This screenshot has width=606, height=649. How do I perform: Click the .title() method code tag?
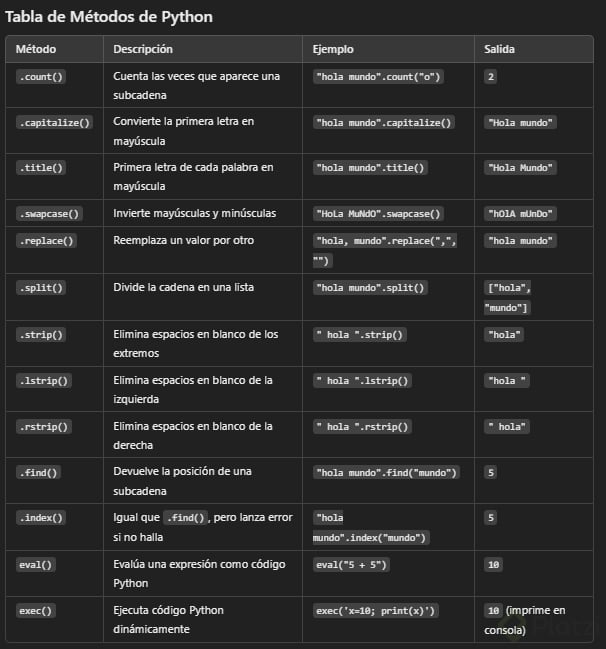[x=41, y=168]
